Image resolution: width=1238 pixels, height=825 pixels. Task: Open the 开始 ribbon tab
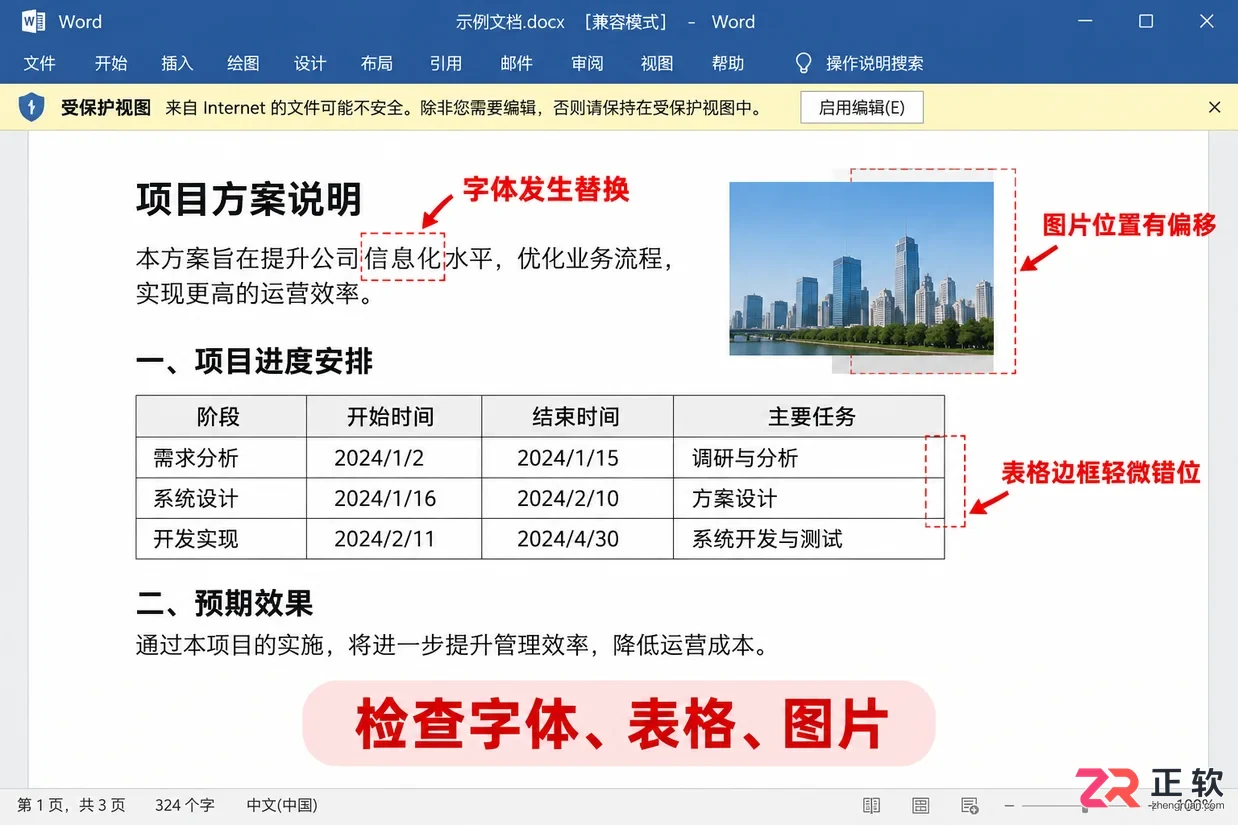[x=111, y=63]
